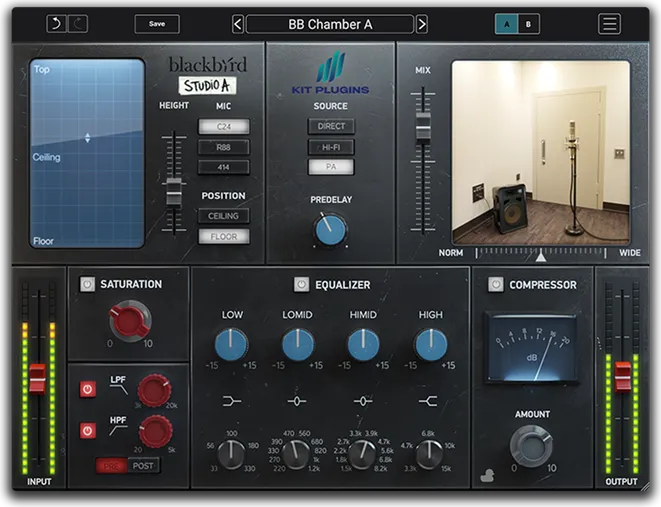
Task: Save the current preset
Action: tap(157, 24)
